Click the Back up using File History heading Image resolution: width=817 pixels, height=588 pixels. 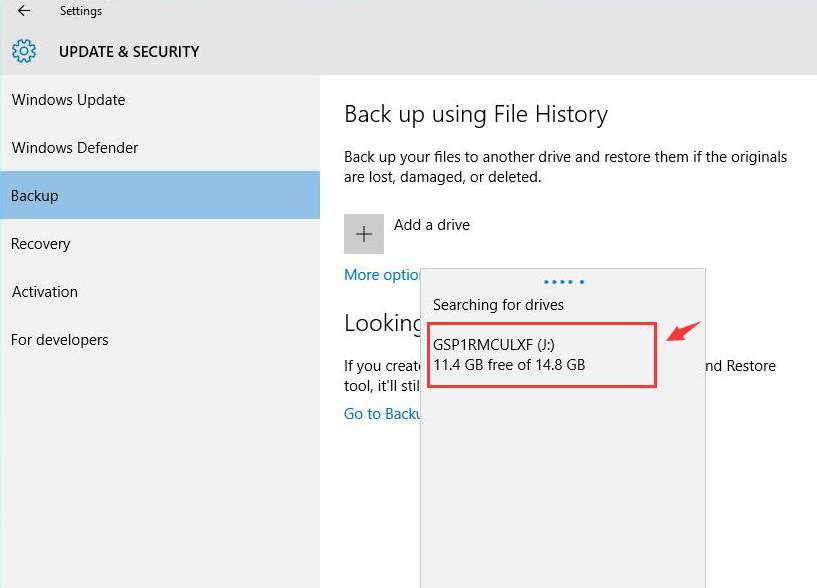tap(476, 115)
